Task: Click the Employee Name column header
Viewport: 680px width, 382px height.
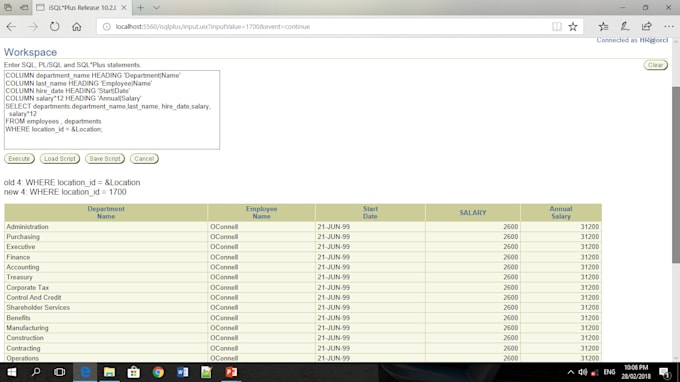Action: (x=262, y=212)
